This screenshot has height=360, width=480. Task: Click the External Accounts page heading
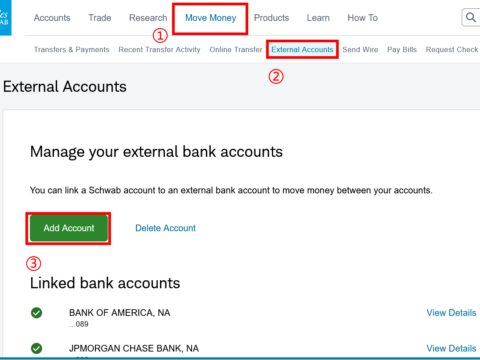(65, 87)
